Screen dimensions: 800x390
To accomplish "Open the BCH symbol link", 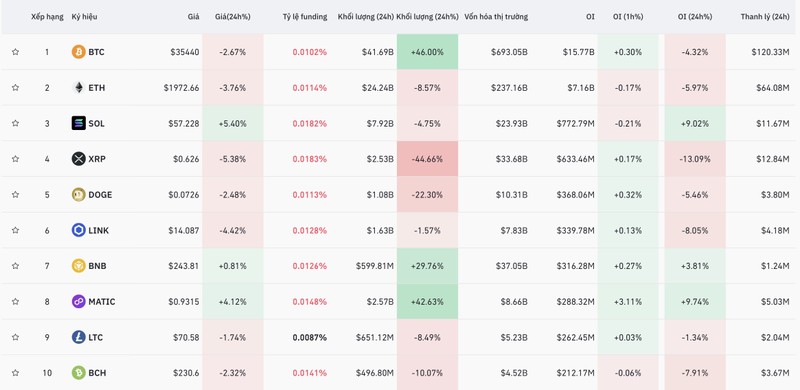I will (97, 373).
